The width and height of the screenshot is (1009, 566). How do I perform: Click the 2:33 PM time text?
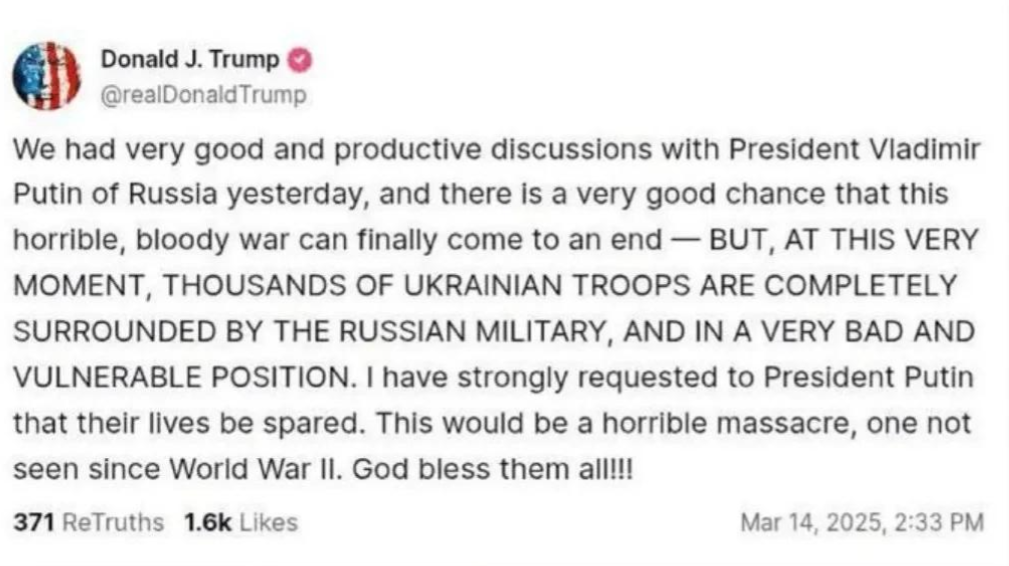click(940, 522)
